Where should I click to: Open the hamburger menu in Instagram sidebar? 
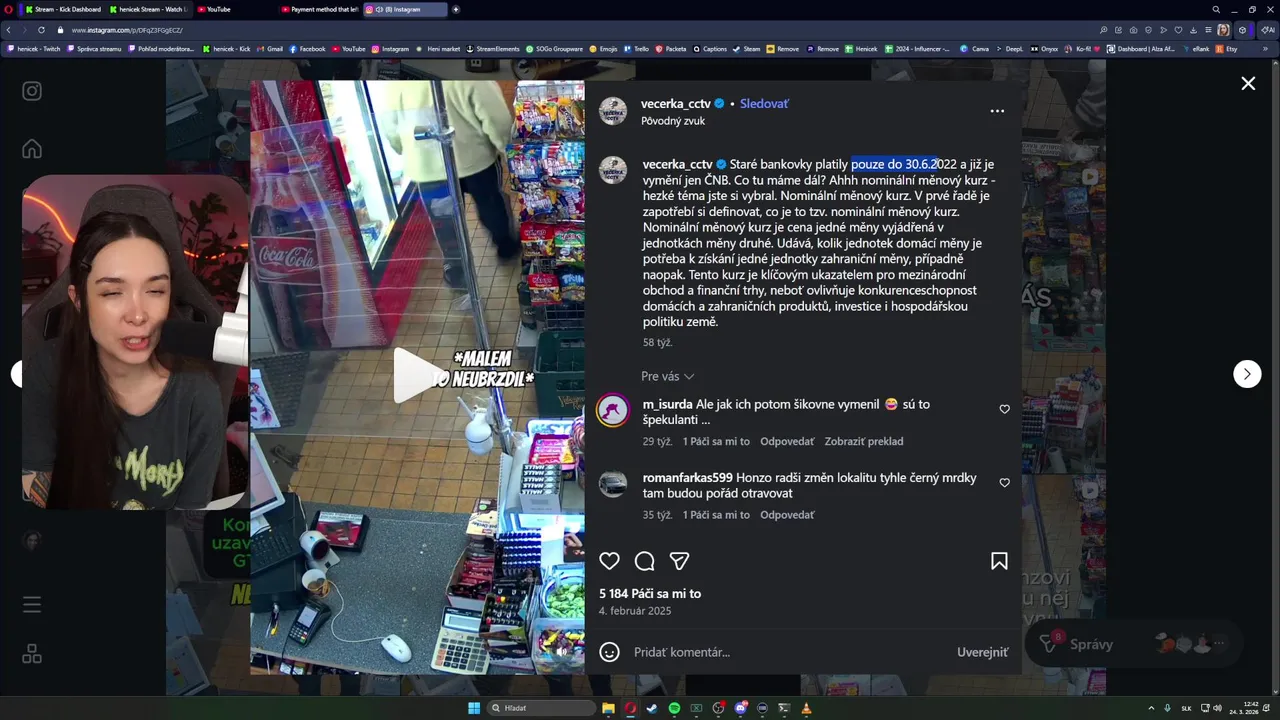(x=32, y=605)
